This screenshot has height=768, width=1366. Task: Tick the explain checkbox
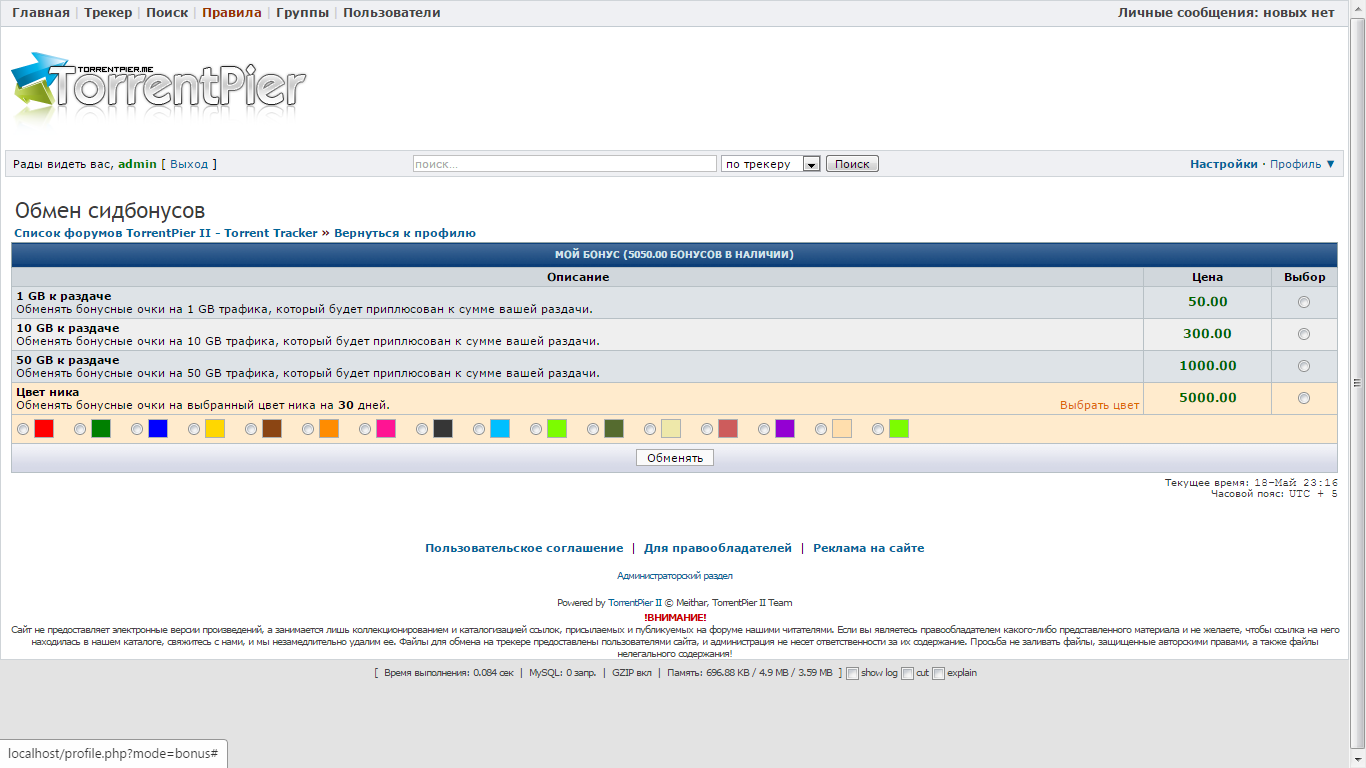938,673
